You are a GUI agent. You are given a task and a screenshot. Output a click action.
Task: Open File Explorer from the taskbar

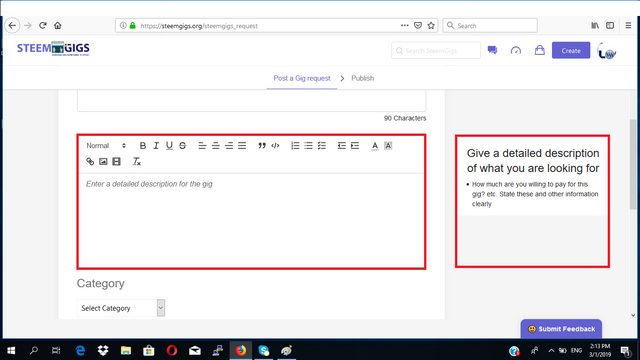click(126, 350)
